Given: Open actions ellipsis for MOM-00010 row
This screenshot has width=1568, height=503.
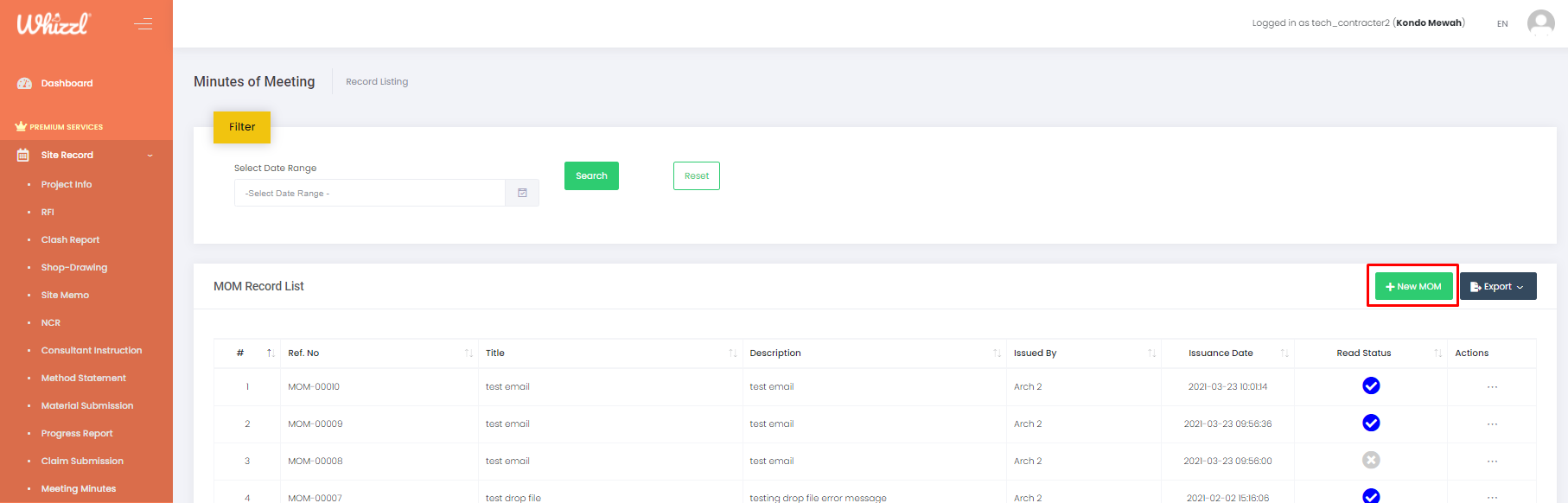Looking at the screenshot, I should (x=1492, y=387).
